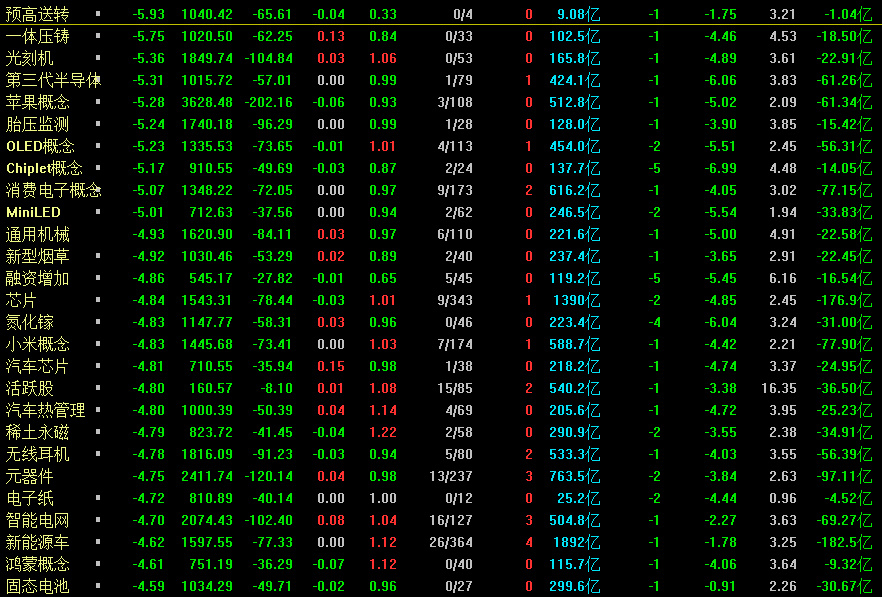Open the Chiplet概念 sector
Screen dimensions: 882x597
pos(44,168)
